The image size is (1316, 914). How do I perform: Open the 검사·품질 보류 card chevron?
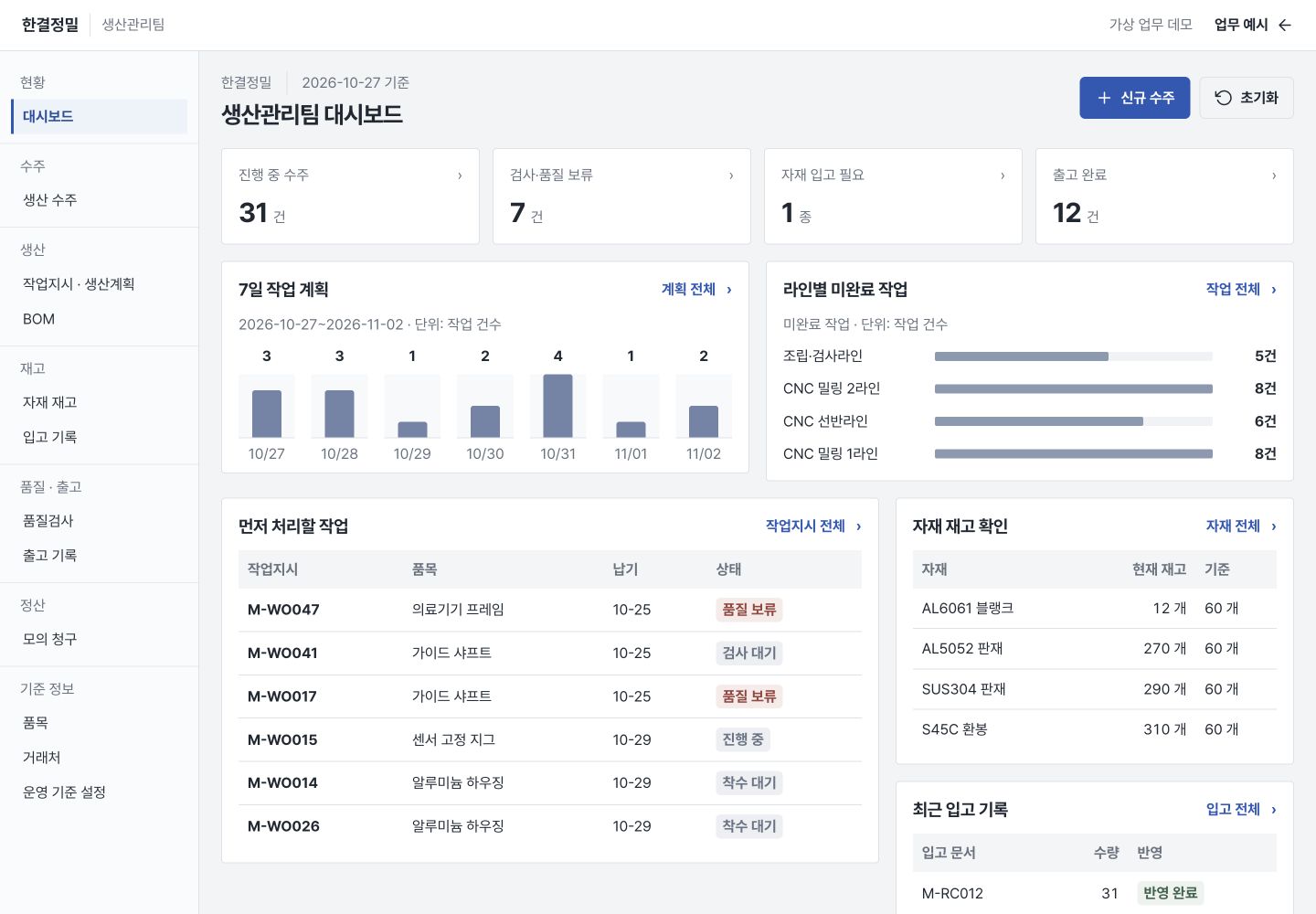click(731, 175)
